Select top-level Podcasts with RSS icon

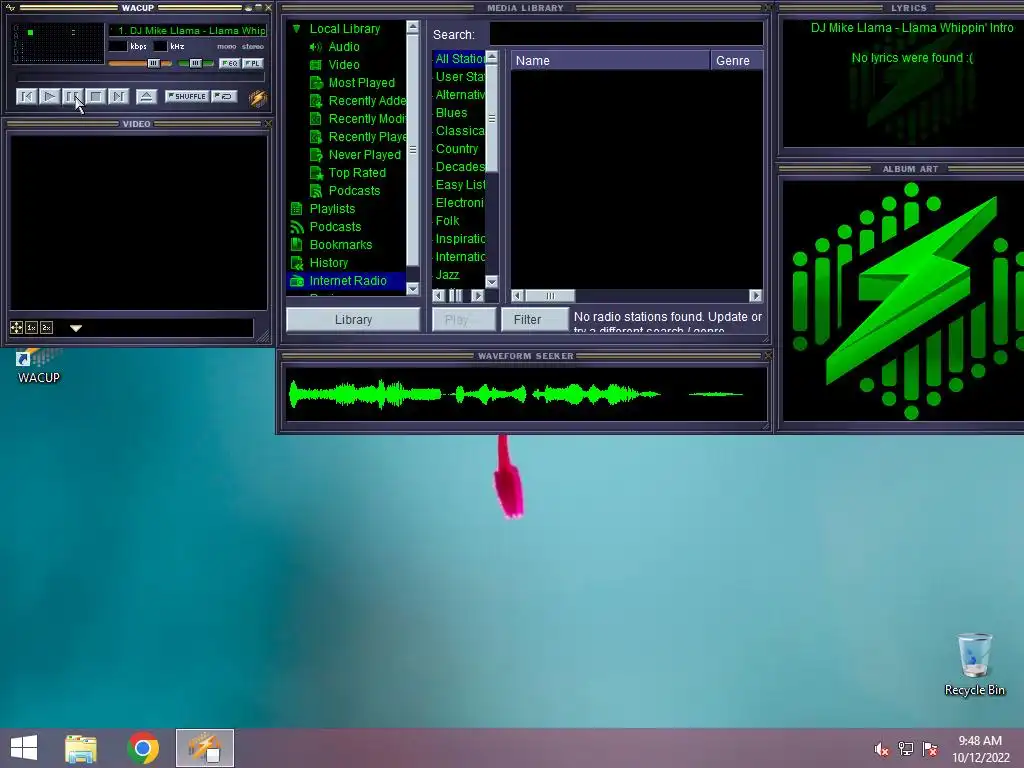(x=335, y=227)
